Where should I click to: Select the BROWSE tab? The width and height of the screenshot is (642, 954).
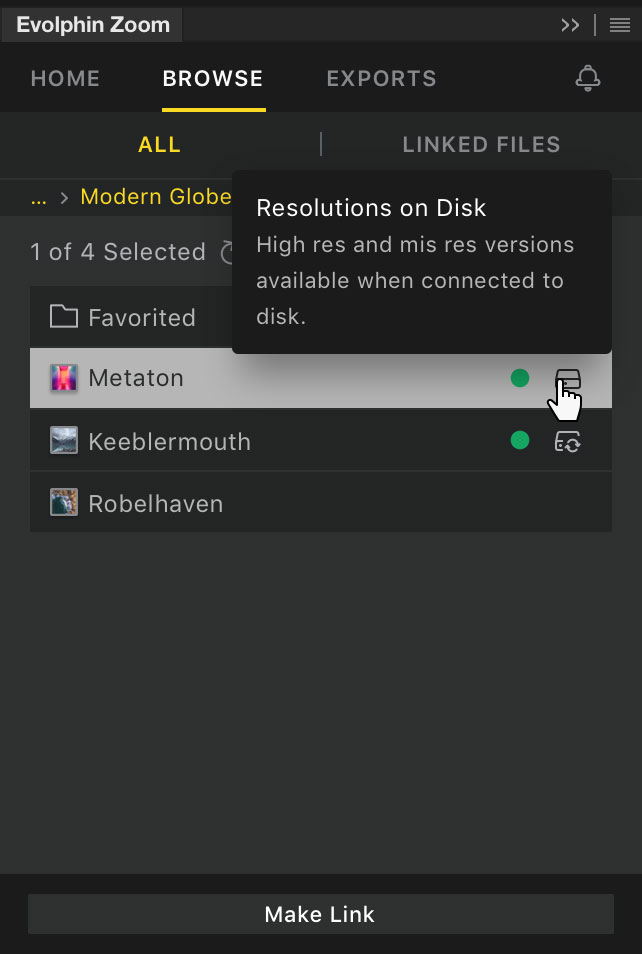coord(213,78)
